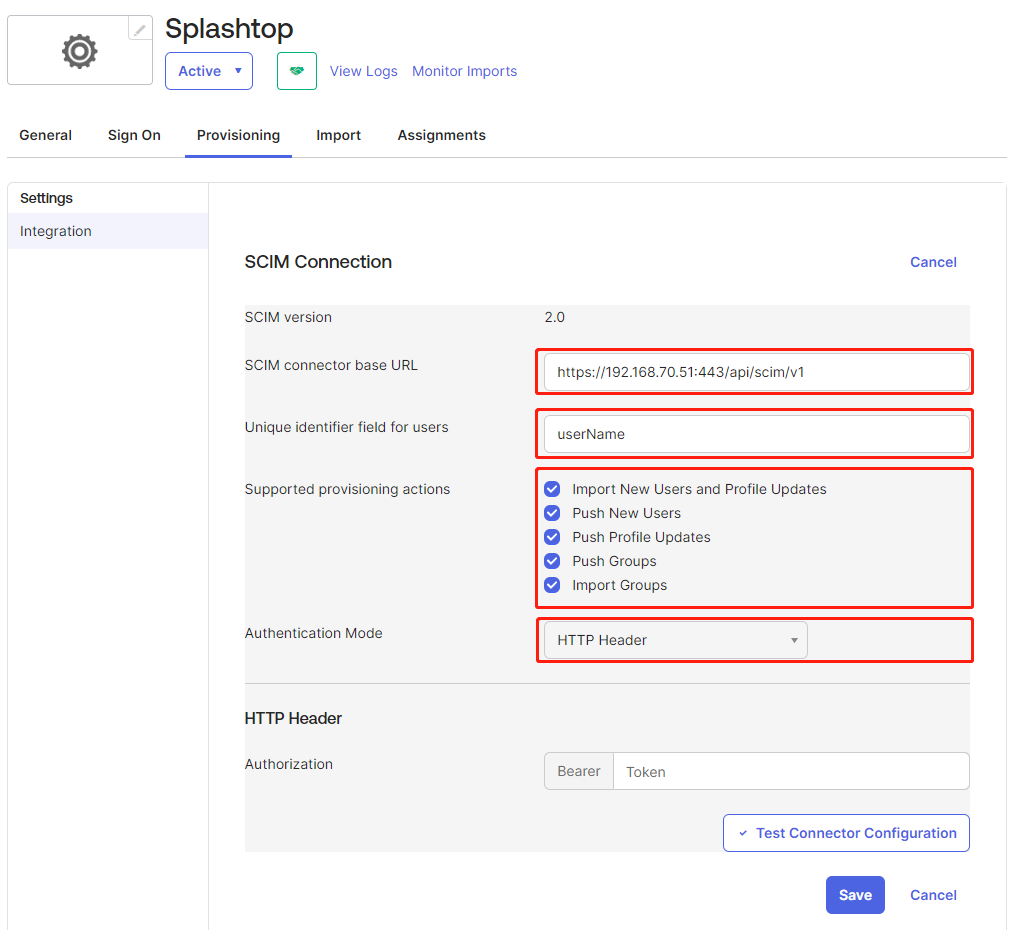Click the Bearer prefix label
The width and height of the screenshot is (1014, 930).
579,772
